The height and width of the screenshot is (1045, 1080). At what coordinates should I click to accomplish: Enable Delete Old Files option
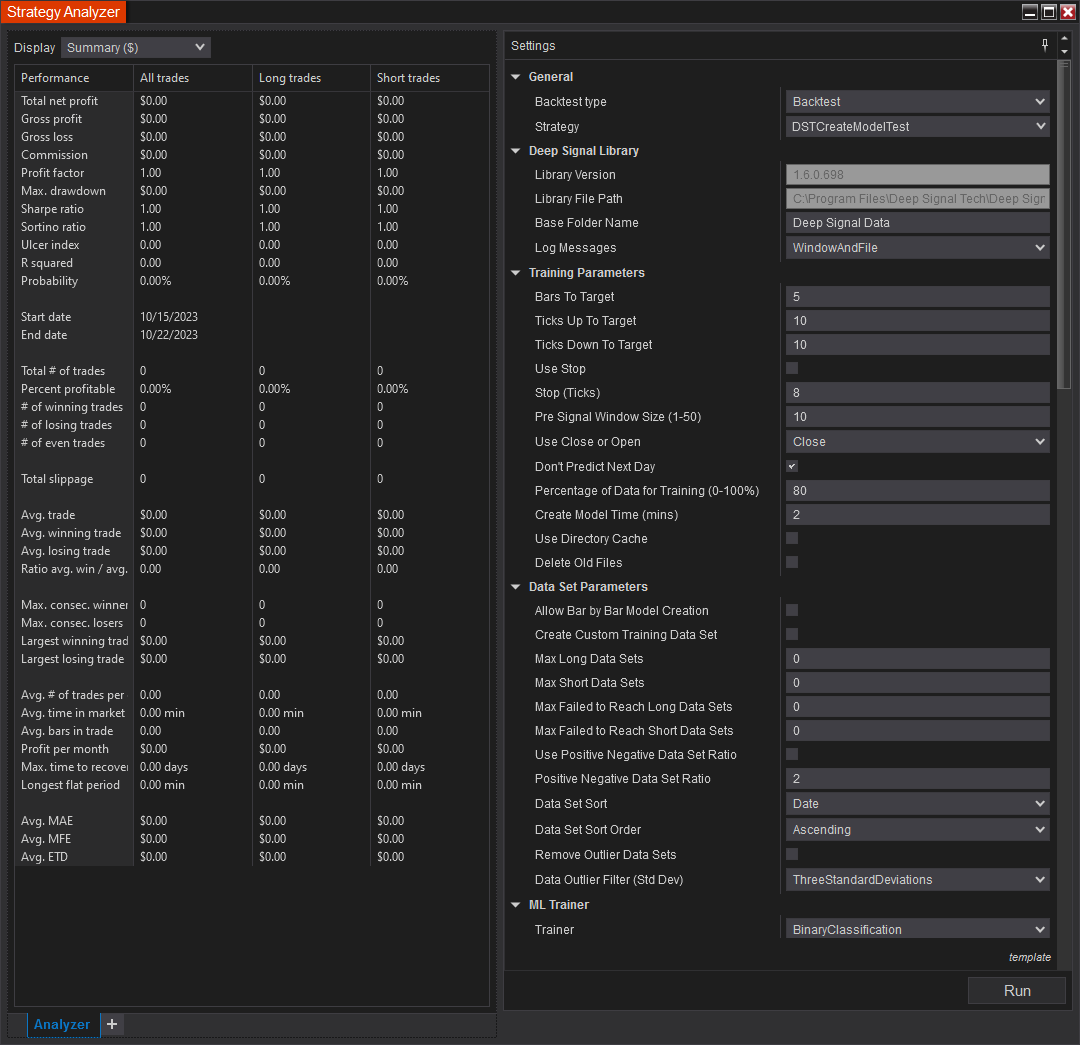[792, 562]
